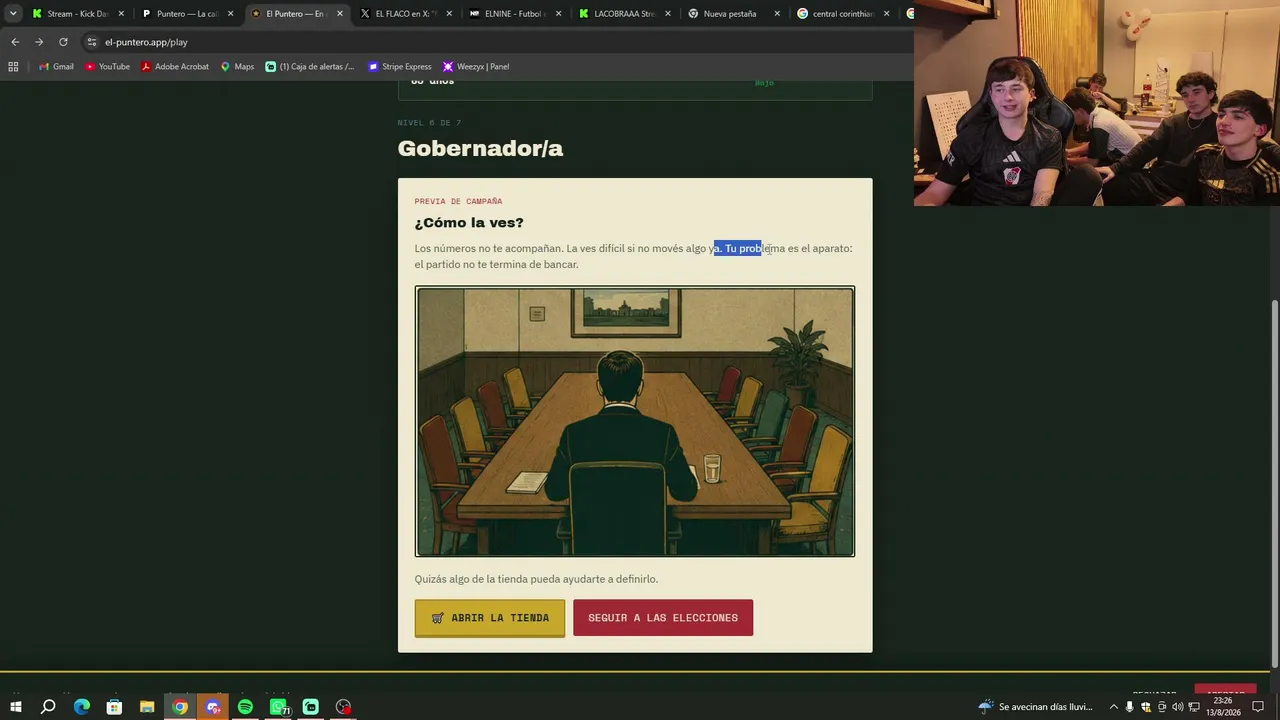Open Spotify from the taskbar
1280x720 pixels.
(245, 707)
